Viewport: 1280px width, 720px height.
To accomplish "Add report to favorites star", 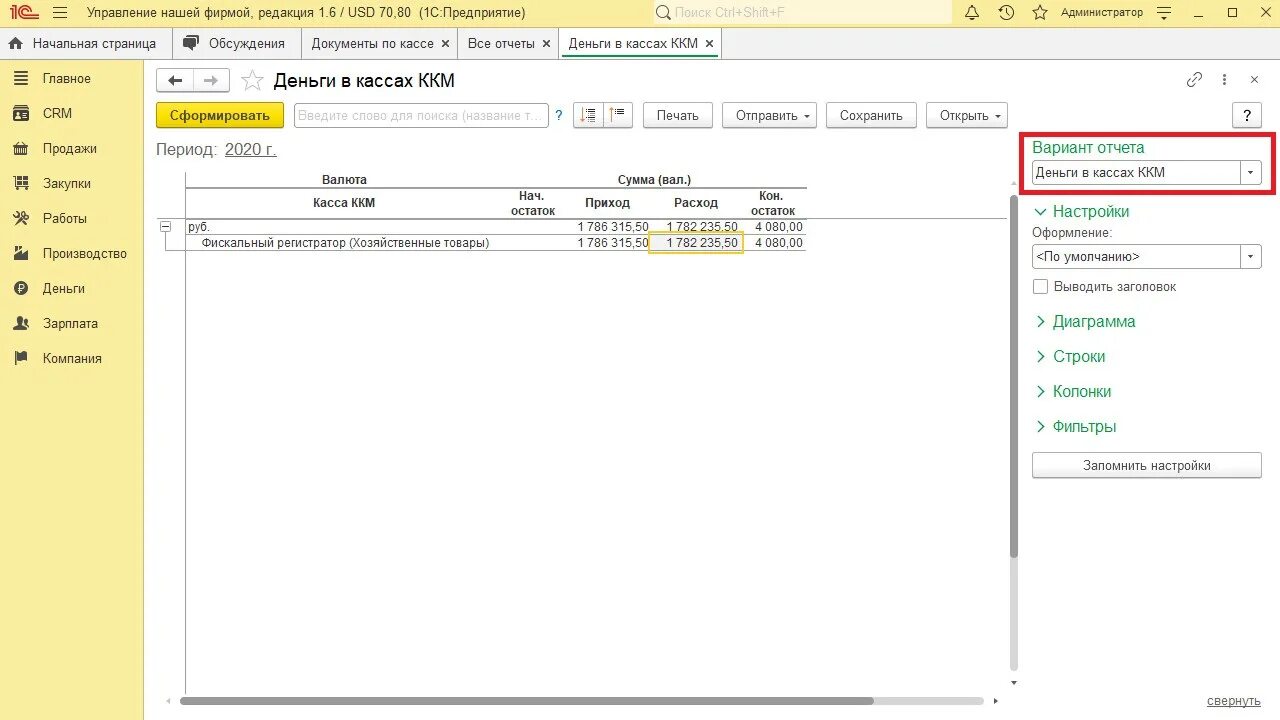I will click(253, 81).
